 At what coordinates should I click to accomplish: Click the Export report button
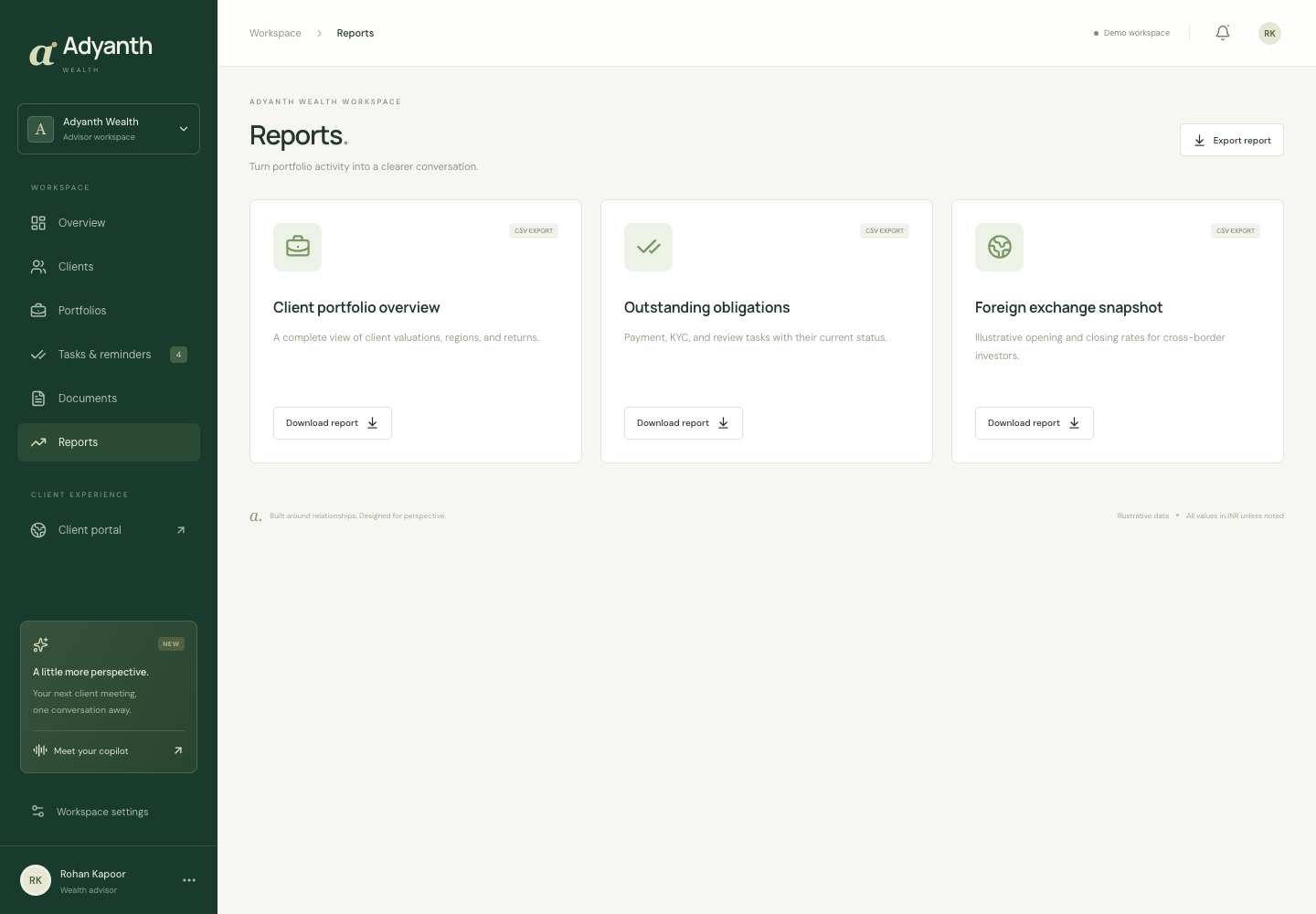tap(1232, 140)
